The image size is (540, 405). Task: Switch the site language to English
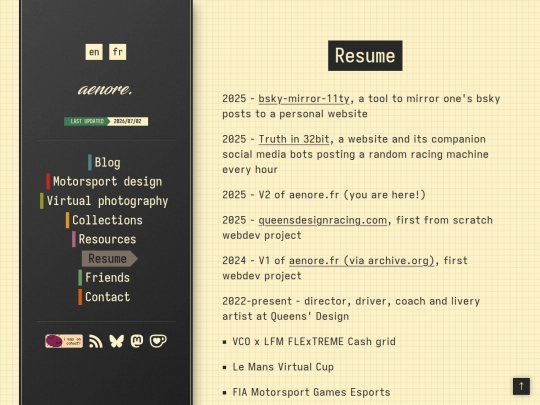point(94,52)
